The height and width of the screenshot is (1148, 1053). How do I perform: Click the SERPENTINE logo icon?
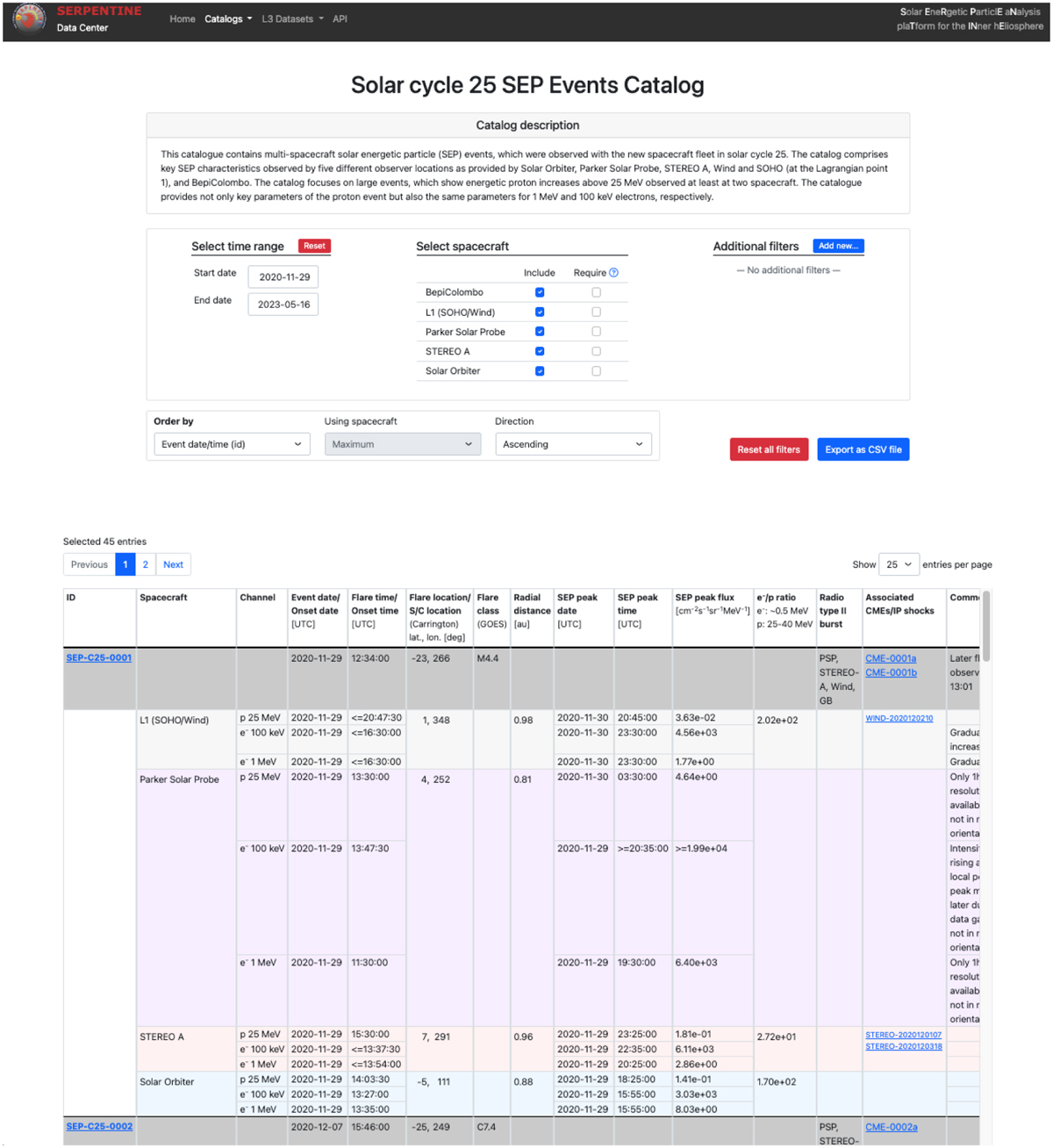[29, 19]
